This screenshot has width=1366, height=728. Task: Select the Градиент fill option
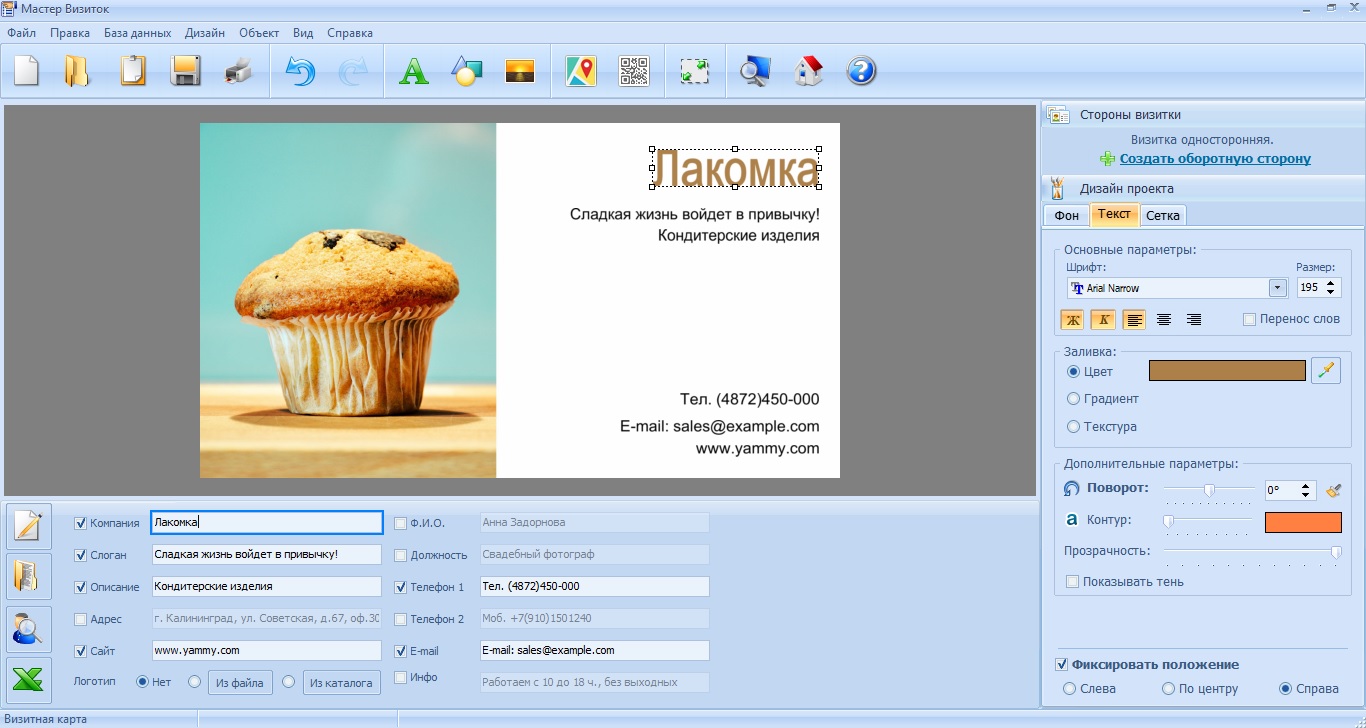(1074, 399)
